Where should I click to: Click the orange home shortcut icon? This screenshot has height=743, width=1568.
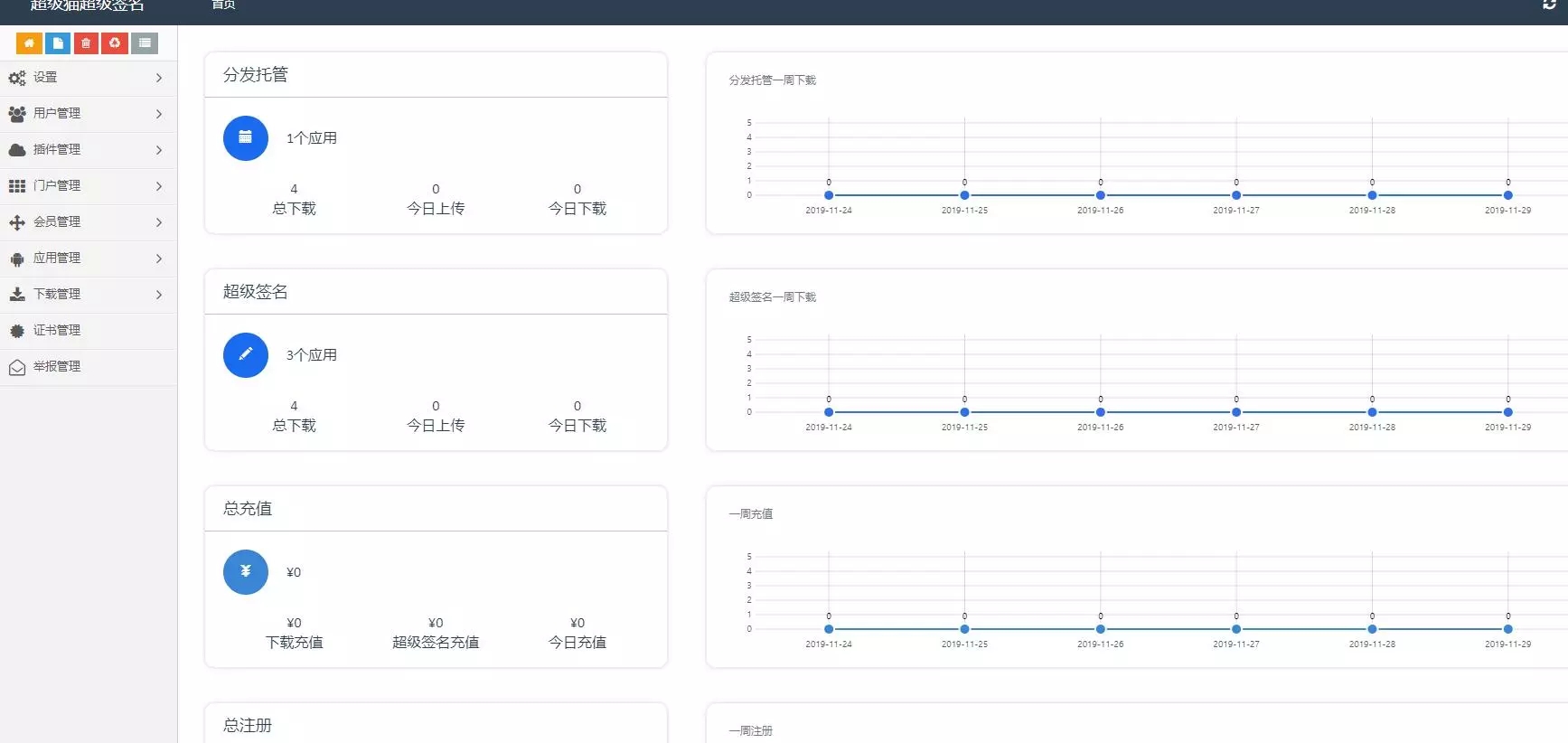[x=29, y=43]
